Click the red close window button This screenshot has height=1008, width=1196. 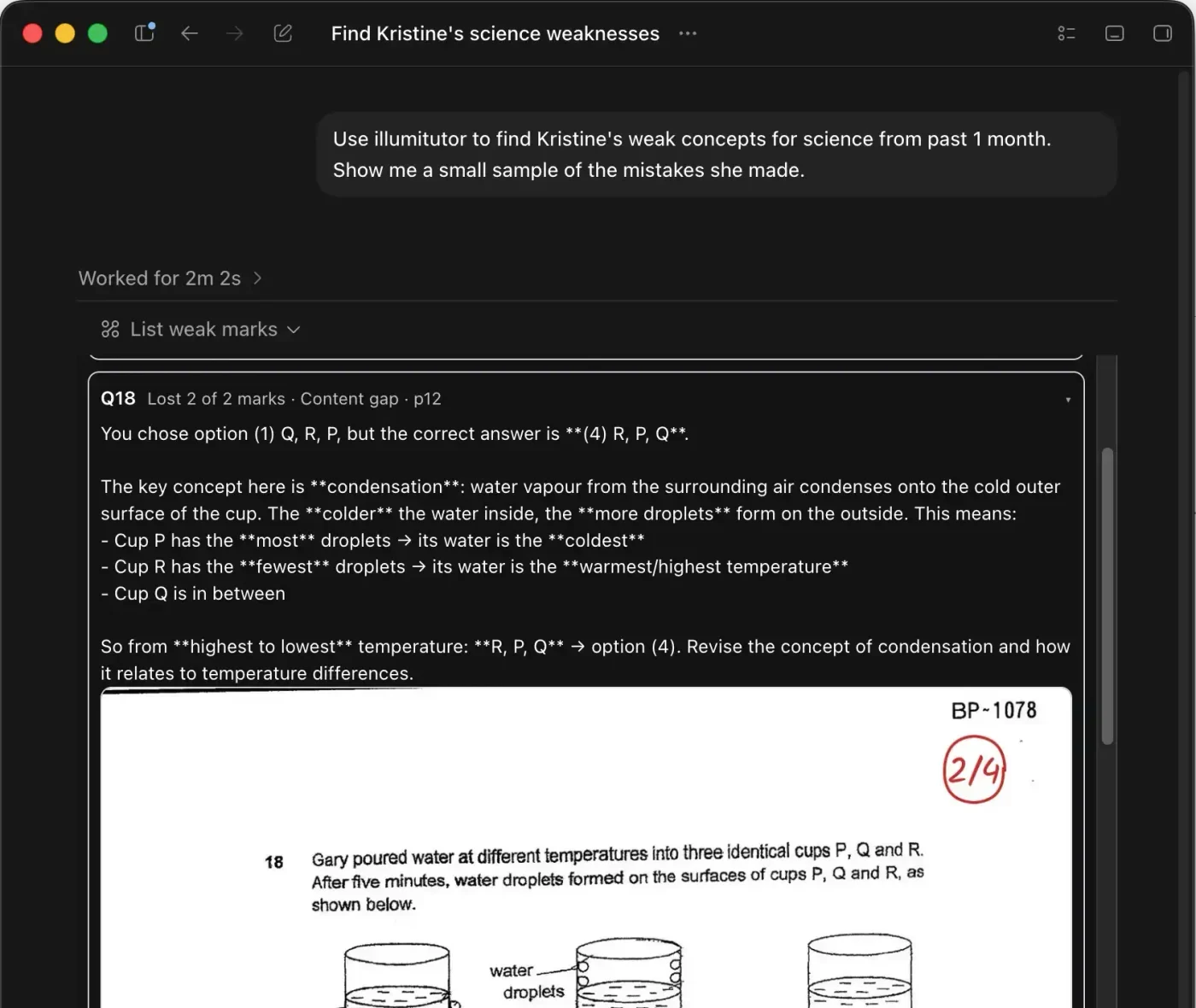pyautogui.click(x=32, y=33)
